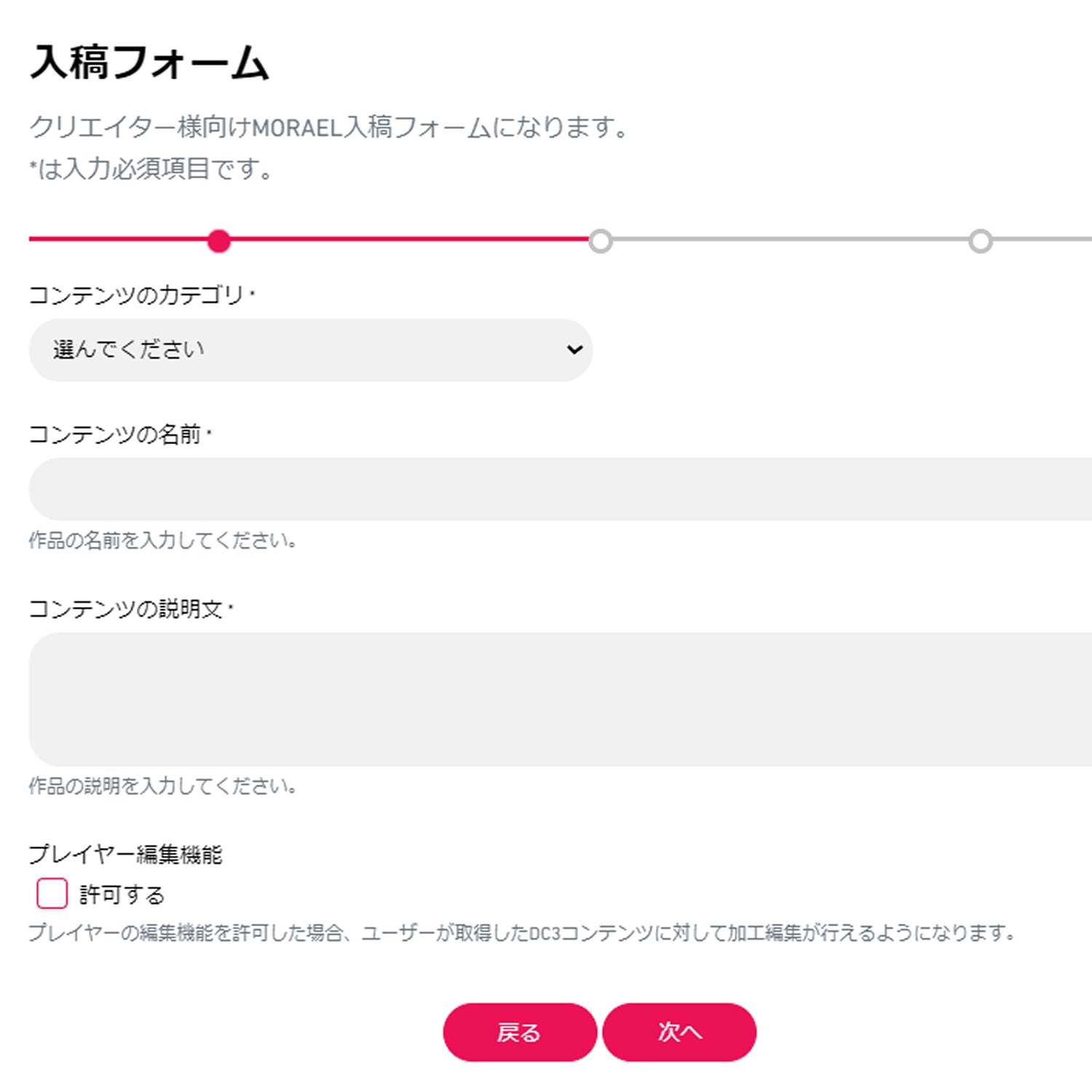The height and width of the screenshot is (1092, 1092).
Task: Click the pink completed progress bar segment
Action: tap(408, 239)
